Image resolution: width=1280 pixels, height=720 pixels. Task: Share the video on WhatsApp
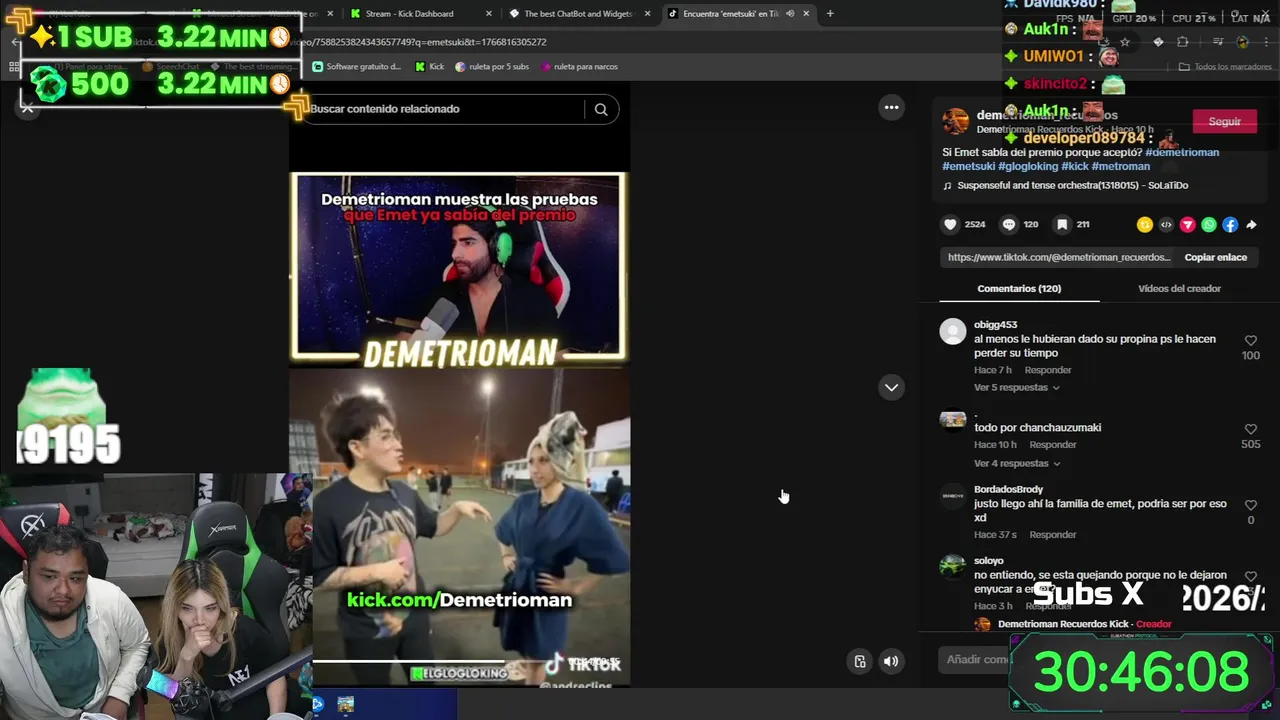[x=1209, y=225]
